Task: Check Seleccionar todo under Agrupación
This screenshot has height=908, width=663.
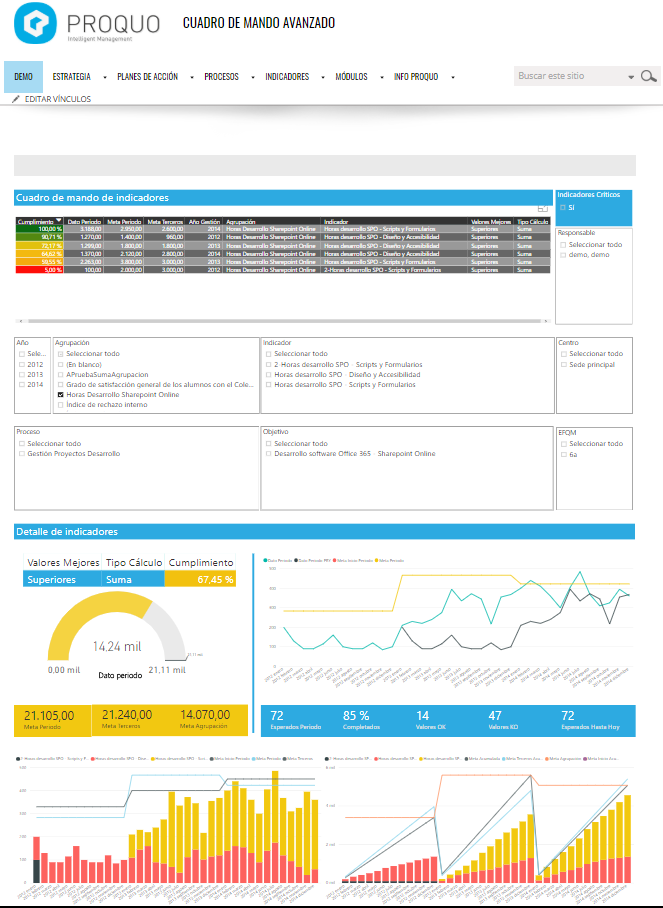Action: pos(60,354)
